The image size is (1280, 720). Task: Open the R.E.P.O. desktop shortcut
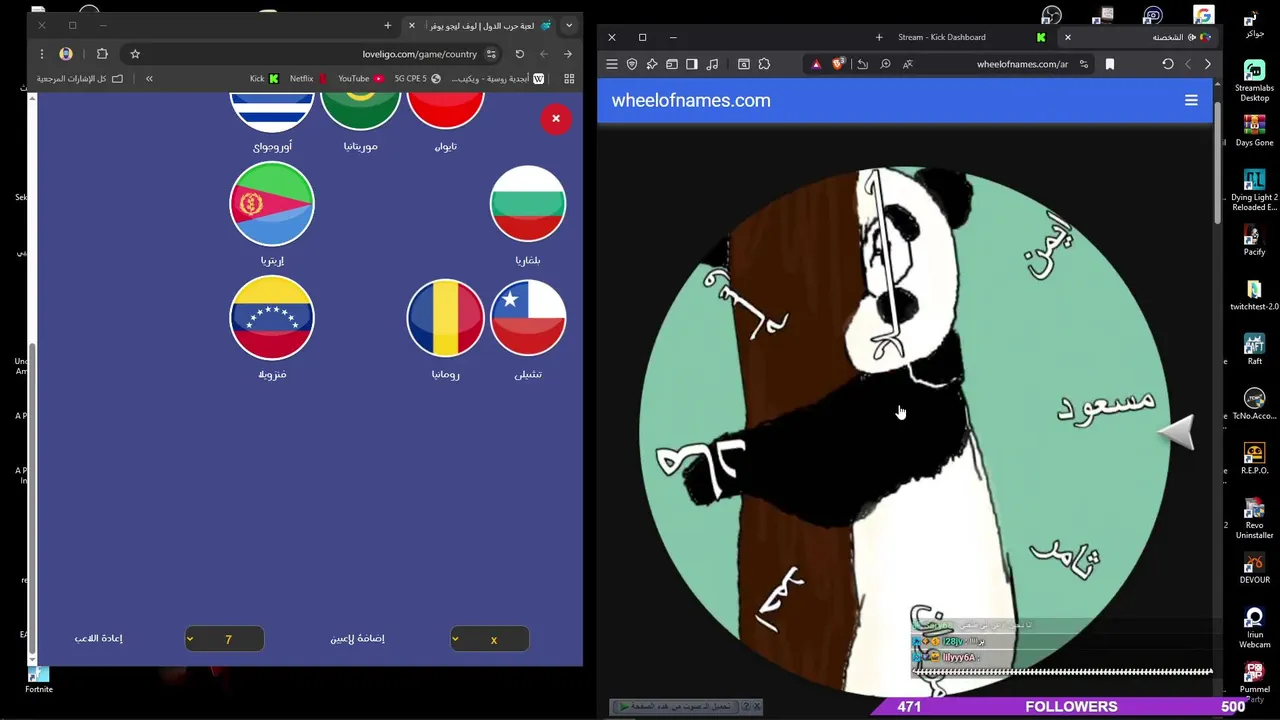[1254, 459]
